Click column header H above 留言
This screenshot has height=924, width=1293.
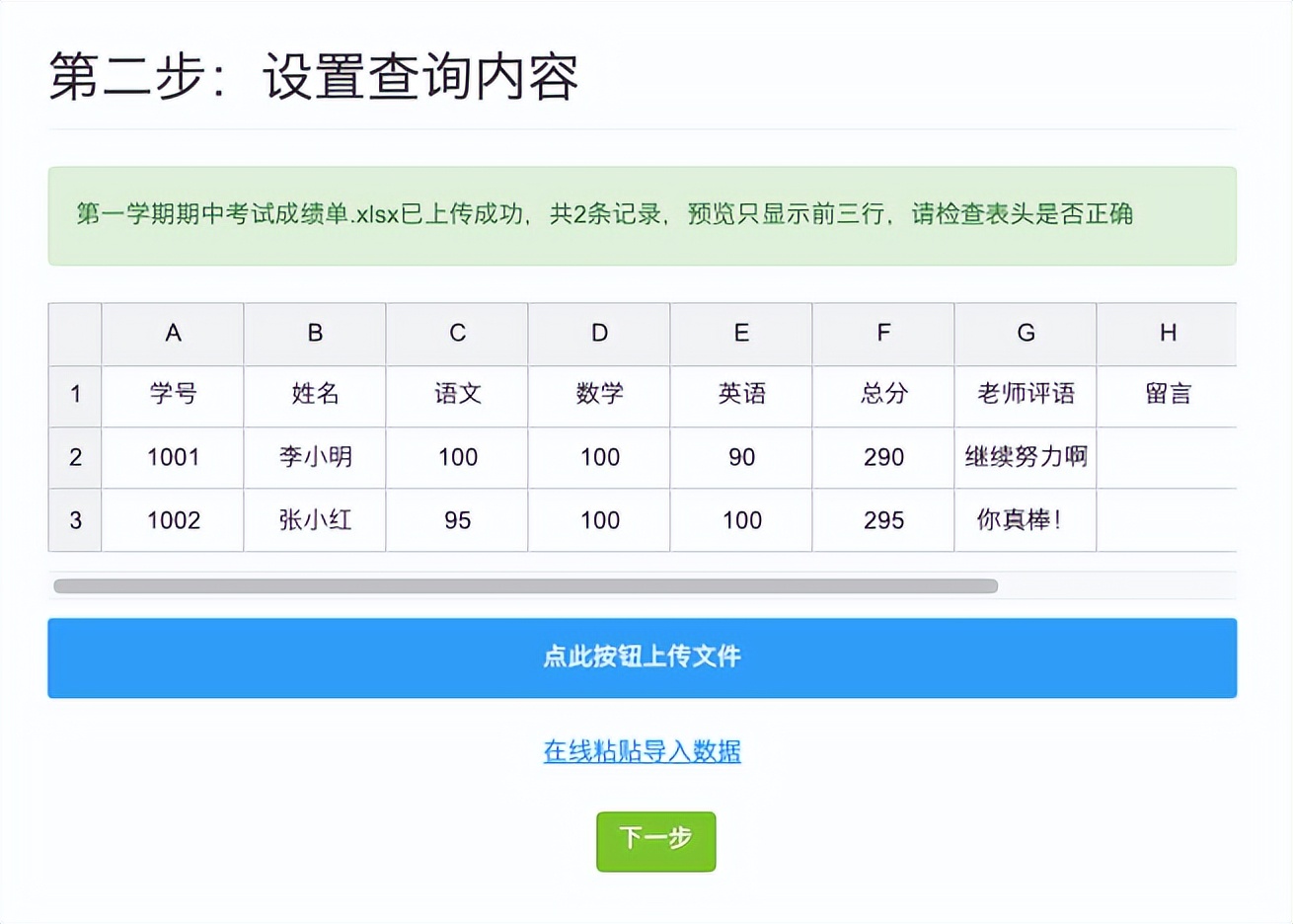click(x=1167, y=333)
